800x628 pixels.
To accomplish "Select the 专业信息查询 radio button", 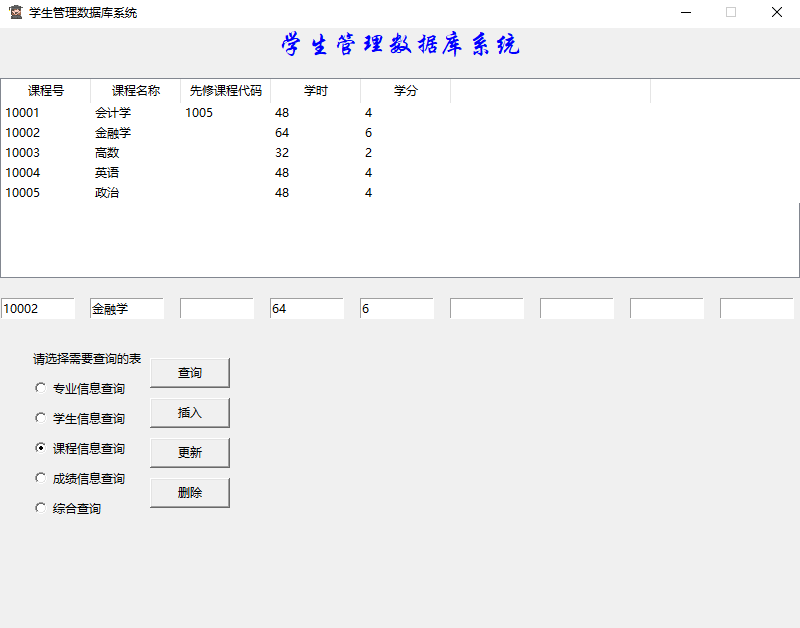I will click(40, 388).
